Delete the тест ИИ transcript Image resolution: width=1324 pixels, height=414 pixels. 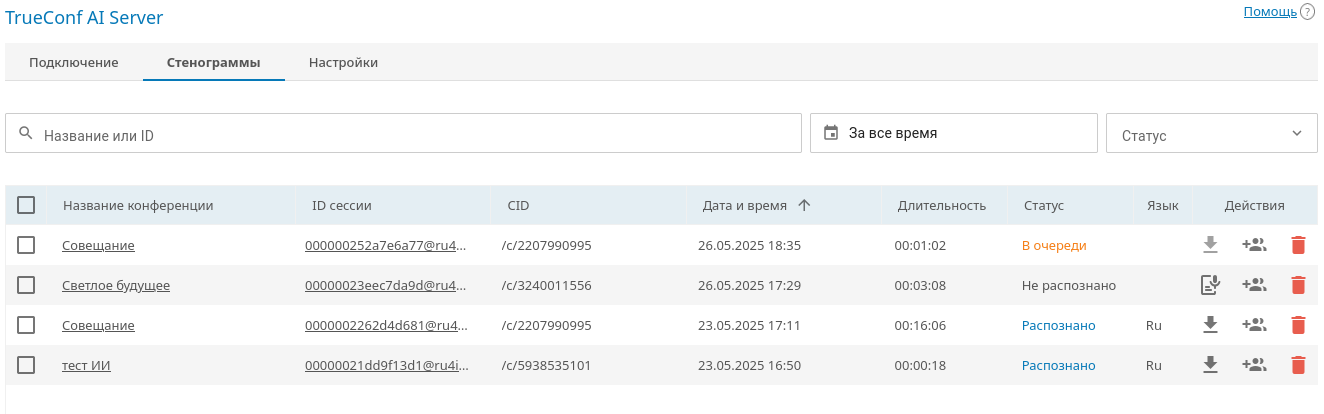coord(1298,365)
